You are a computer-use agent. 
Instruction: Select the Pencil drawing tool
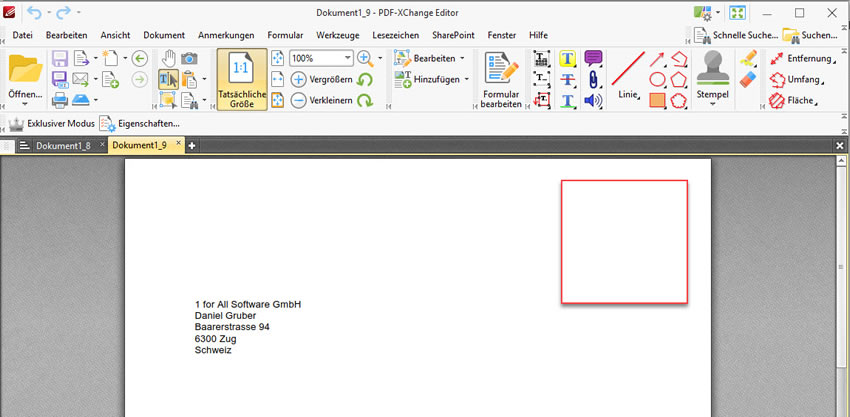tap(749, 58)
